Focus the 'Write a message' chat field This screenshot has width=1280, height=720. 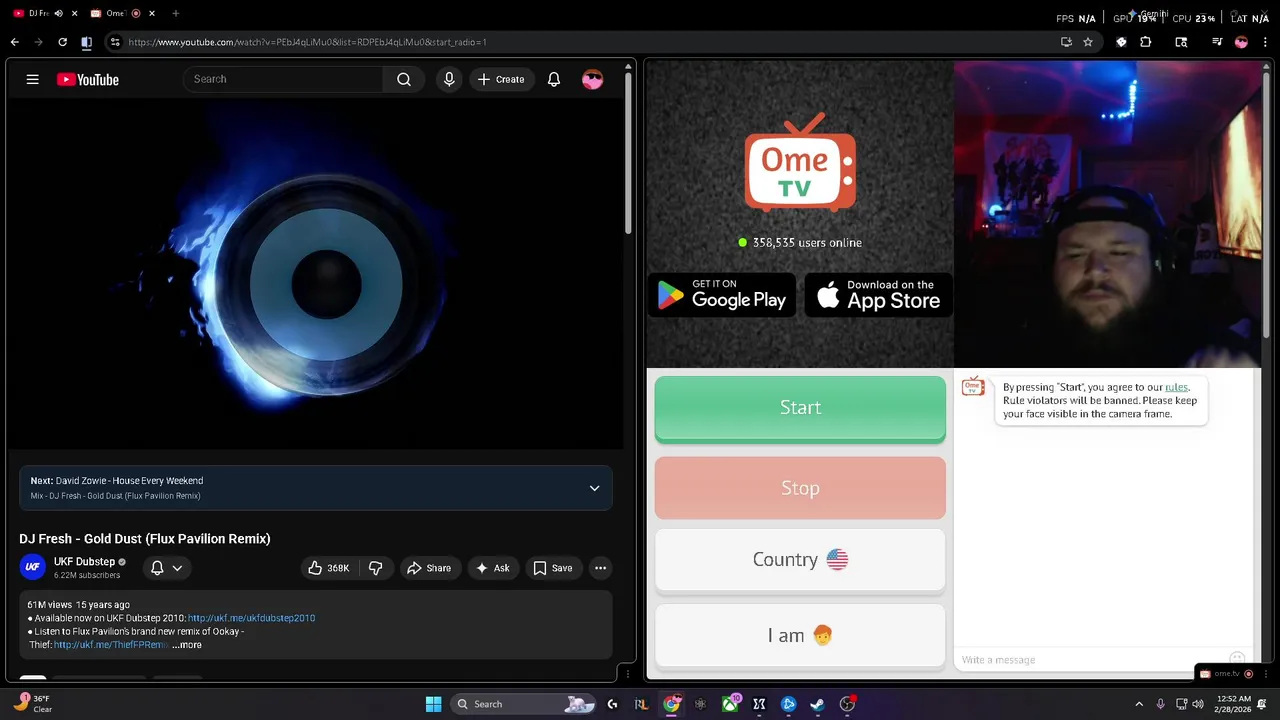(1090, 660)
